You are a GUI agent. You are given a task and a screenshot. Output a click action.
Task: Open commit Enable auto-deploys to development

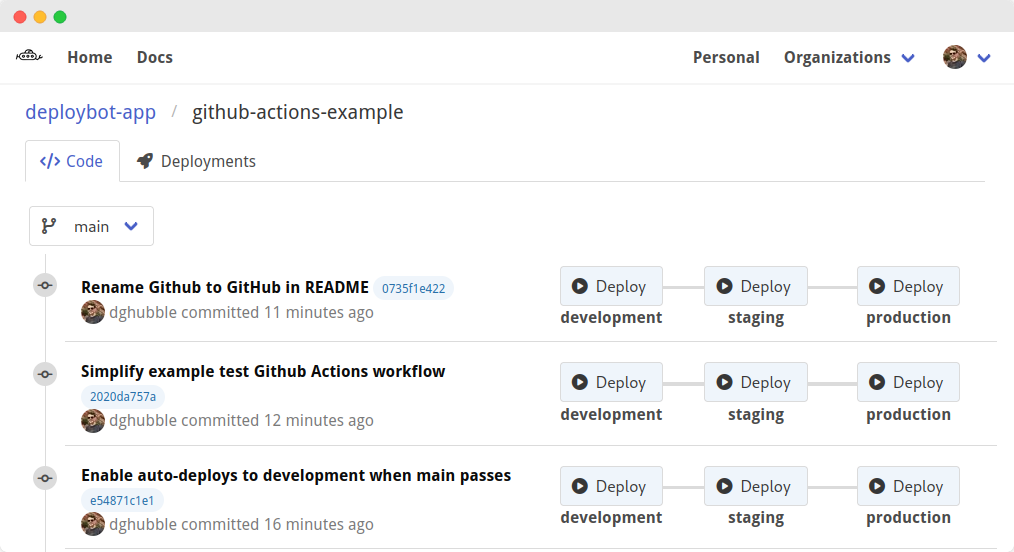[x=296, y=475]
